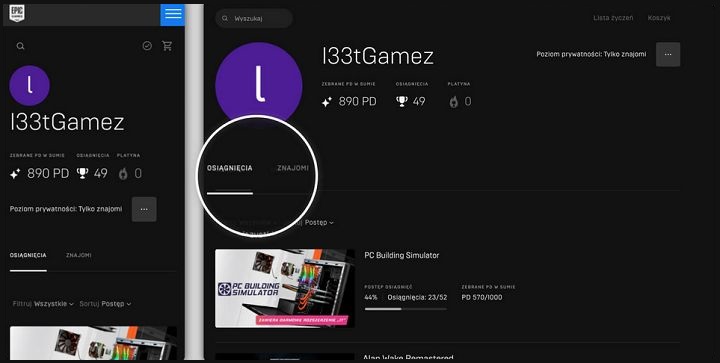The width and height of the screenshot is (720, 363).
Task: Open the three-dots options button in mobile view
Action: pyautogui.click(x=144, y=209)
